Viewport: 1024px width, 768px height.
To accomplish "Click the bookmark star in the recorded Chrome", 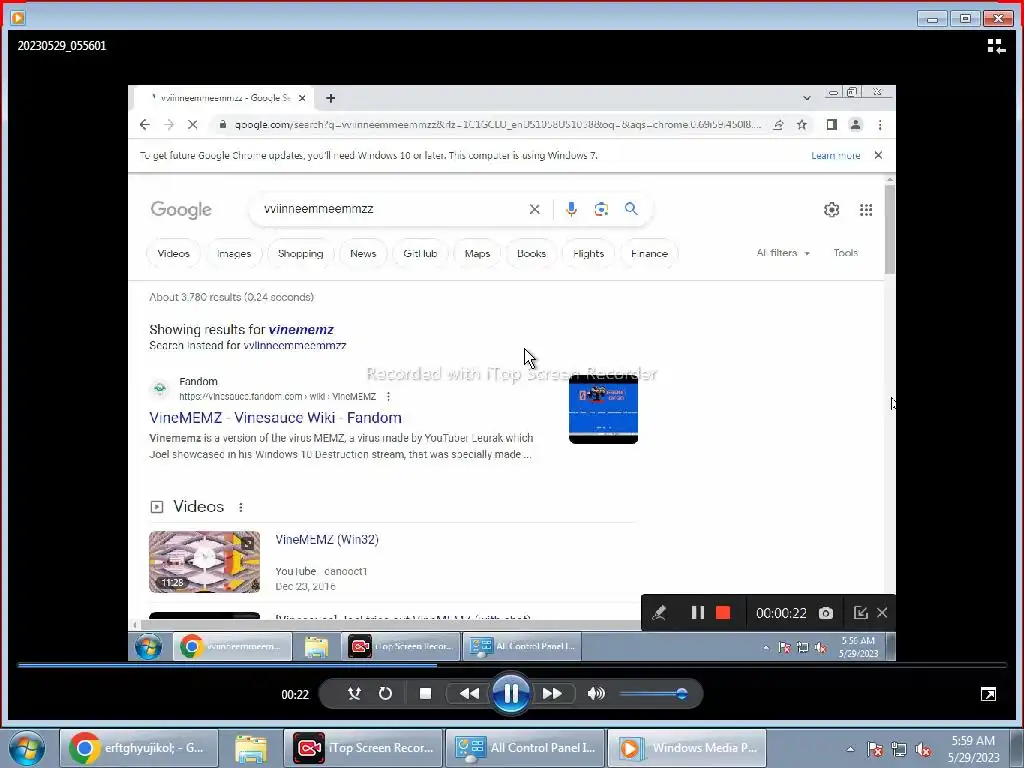I will click(x=801, y=124).
